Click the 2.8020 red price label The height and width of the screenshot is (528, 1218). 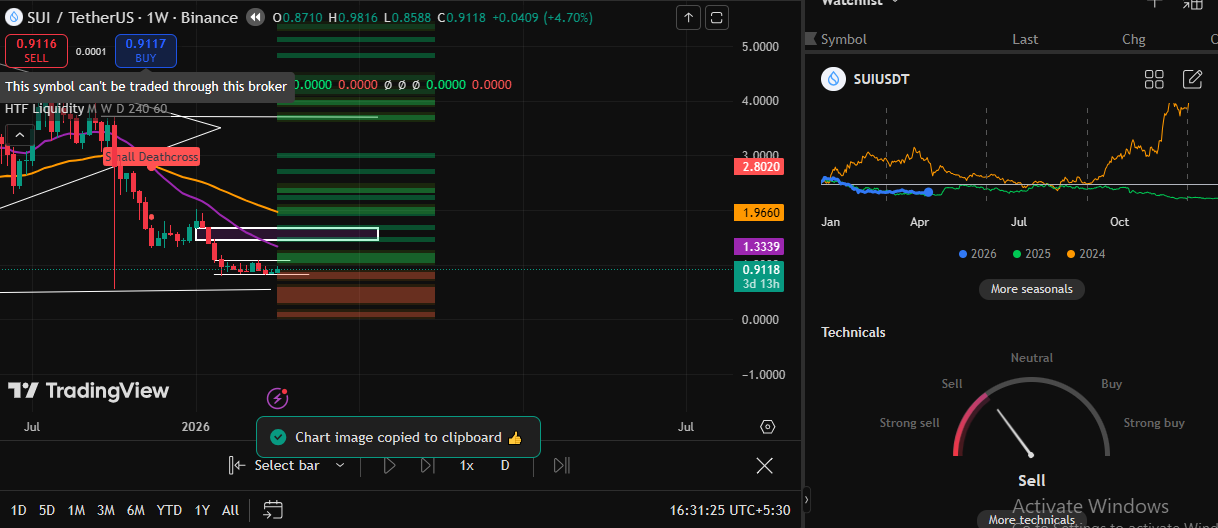click(762, 166)
